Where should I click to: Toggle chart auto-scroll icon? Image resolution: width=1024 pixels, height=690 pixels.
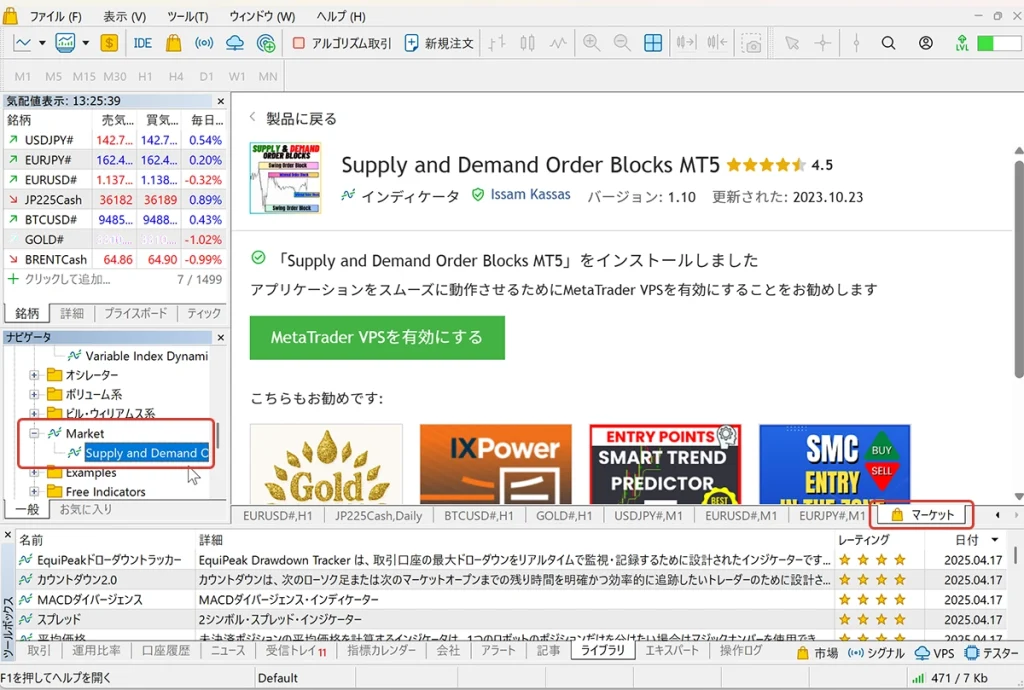point(686,43)
